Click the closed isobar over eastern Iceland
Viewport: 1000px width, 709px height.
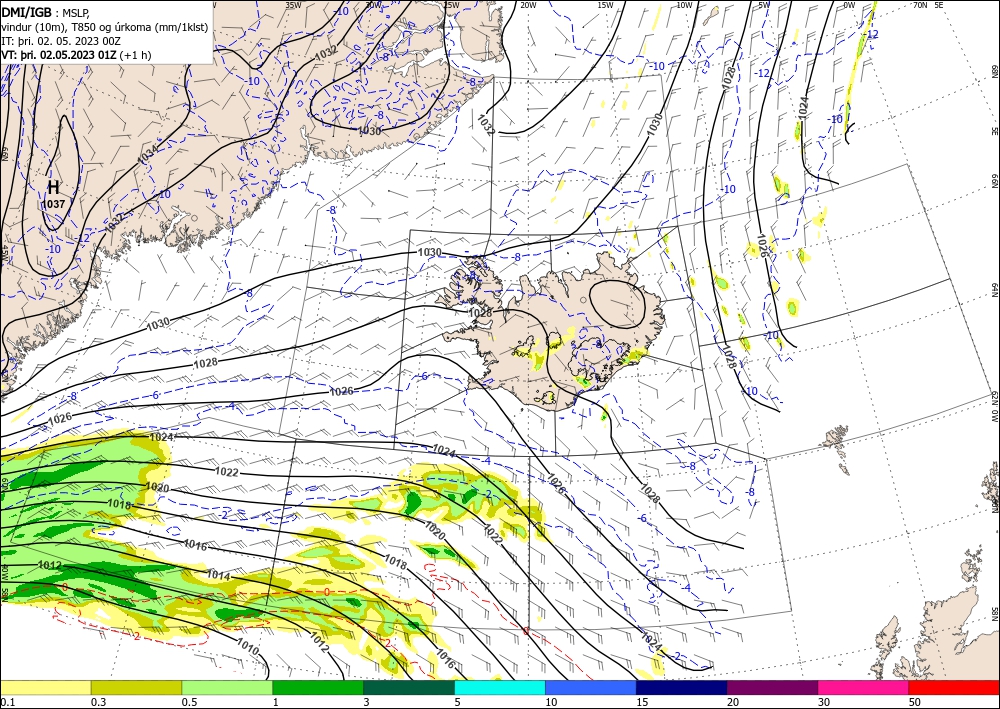click(618, 303)
